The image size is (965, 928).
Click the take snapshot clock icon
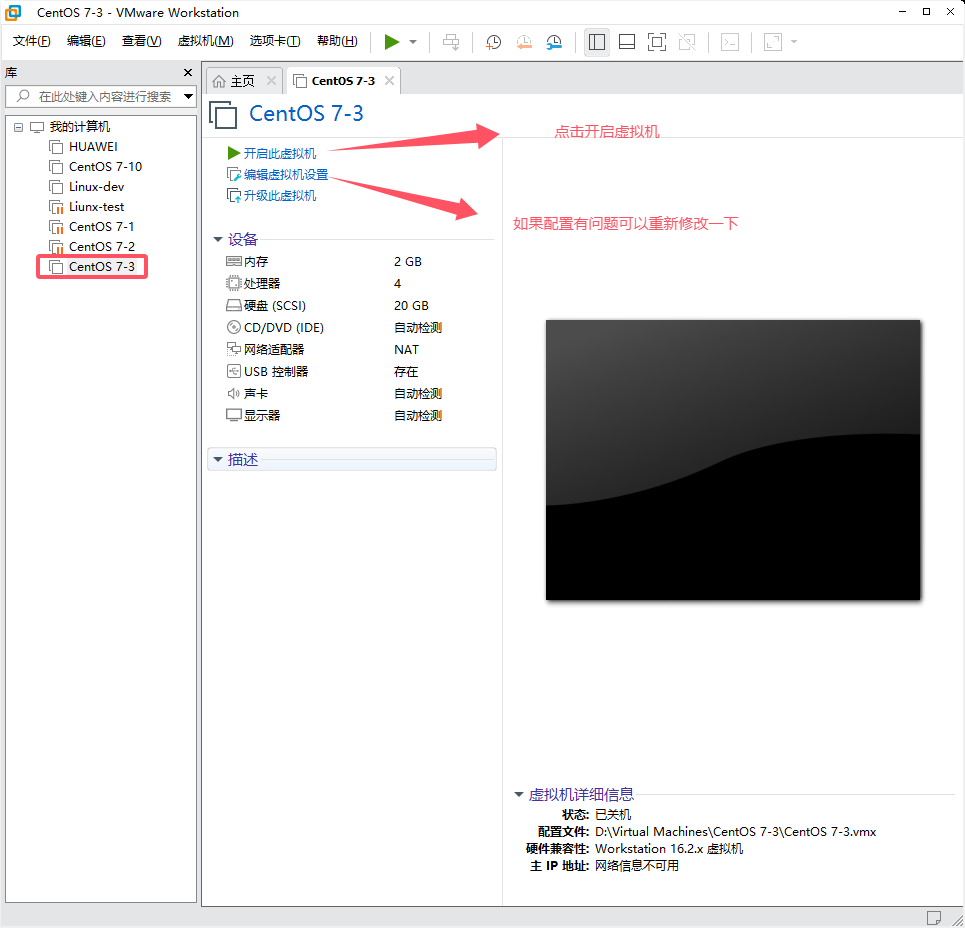493,42
